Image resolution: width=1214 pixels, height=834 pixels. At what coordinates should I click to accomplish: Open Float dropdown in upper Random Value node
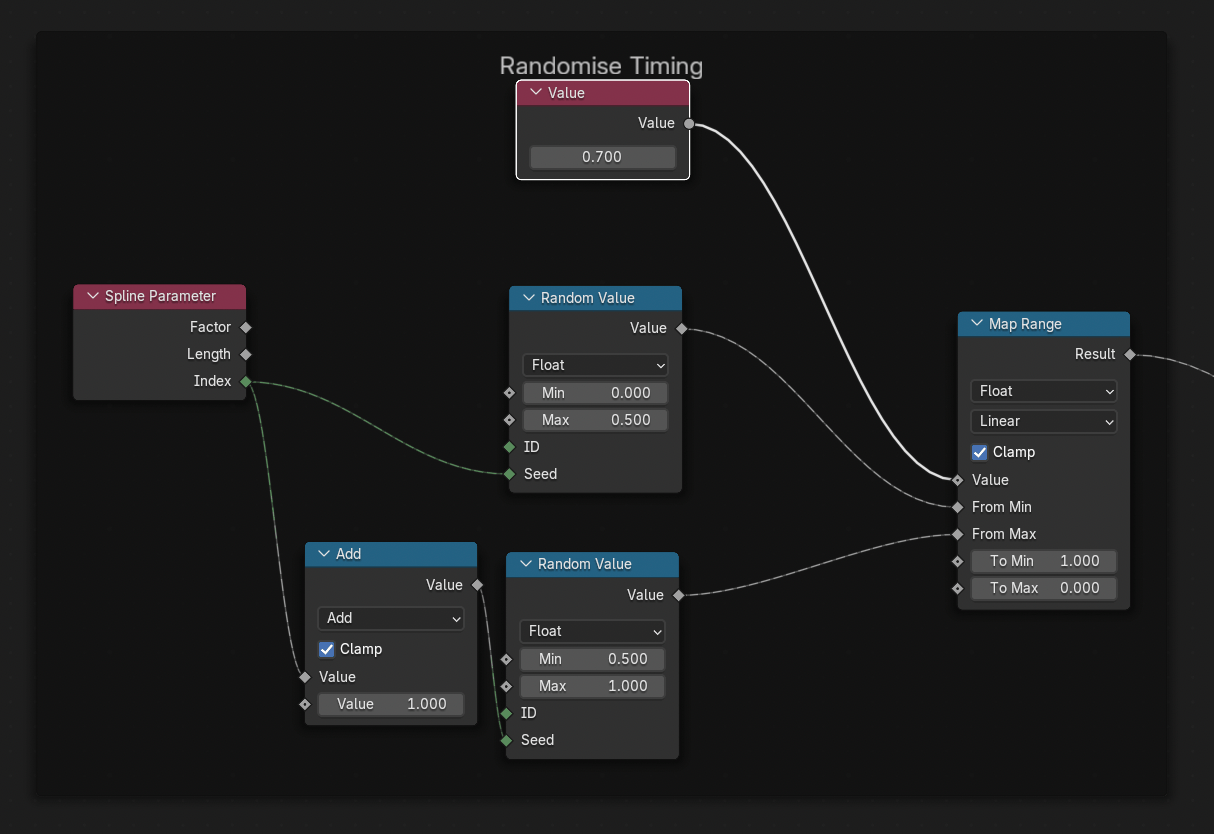(x=595, y=365)
